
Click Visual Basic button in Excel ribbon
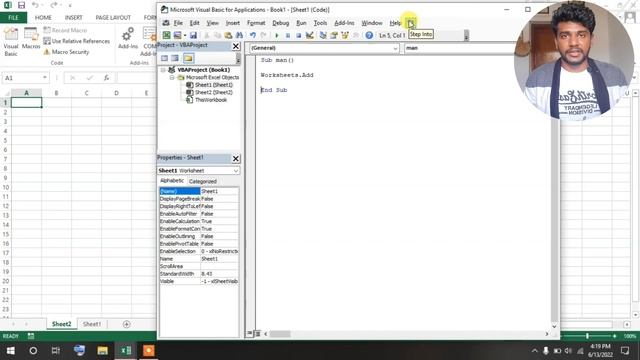11,42
